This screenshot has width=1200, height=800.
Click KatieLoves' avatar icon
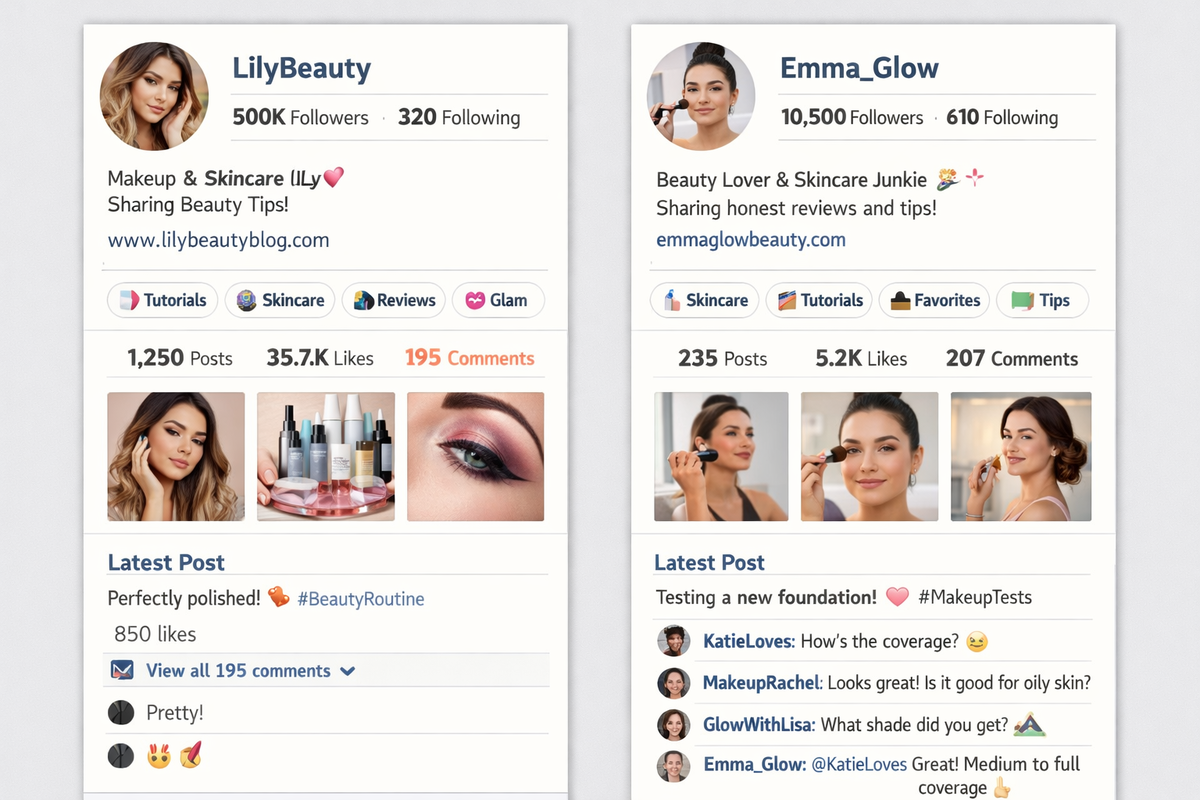point(673,641)
